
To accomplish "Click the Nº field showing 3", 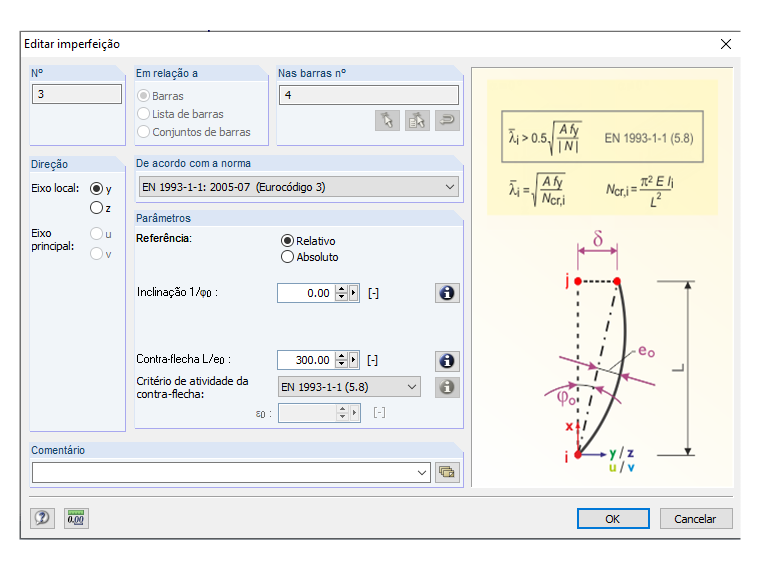I will pyautogui.click(x=77, y=94).
